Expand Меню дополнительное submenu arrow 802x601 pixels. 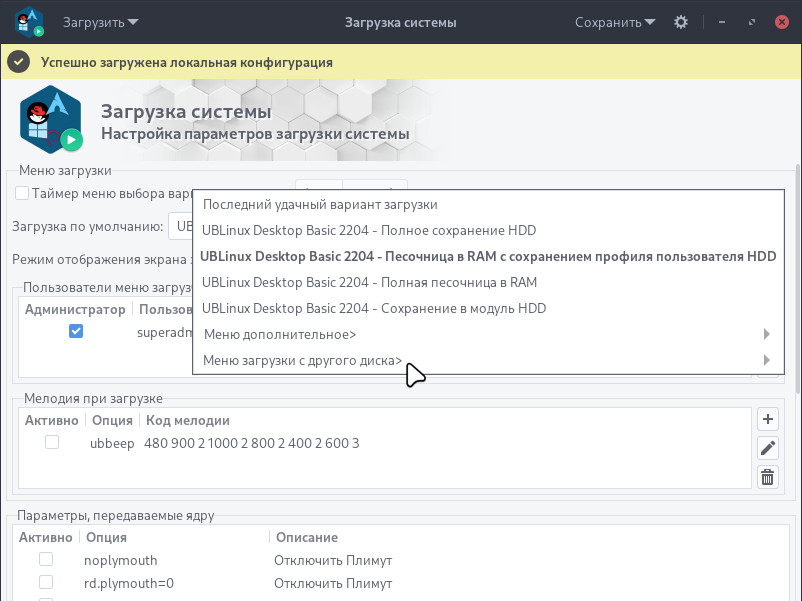(x=766, y=334)
